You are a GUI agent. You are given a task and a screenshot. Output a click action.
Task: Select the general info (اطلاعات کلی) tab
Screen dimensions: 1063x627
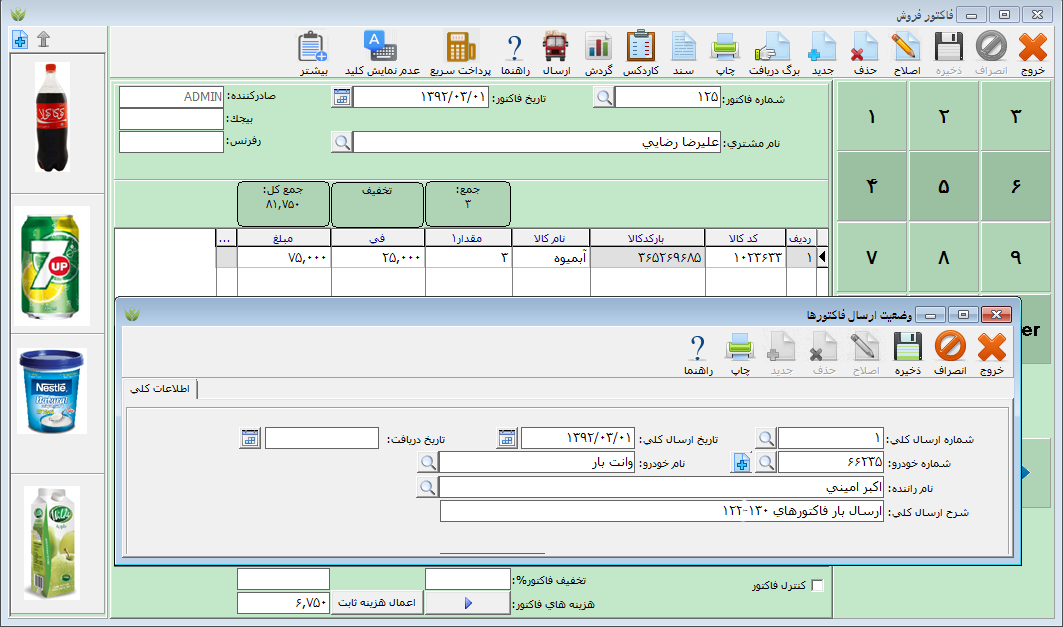tap(161, 390)
